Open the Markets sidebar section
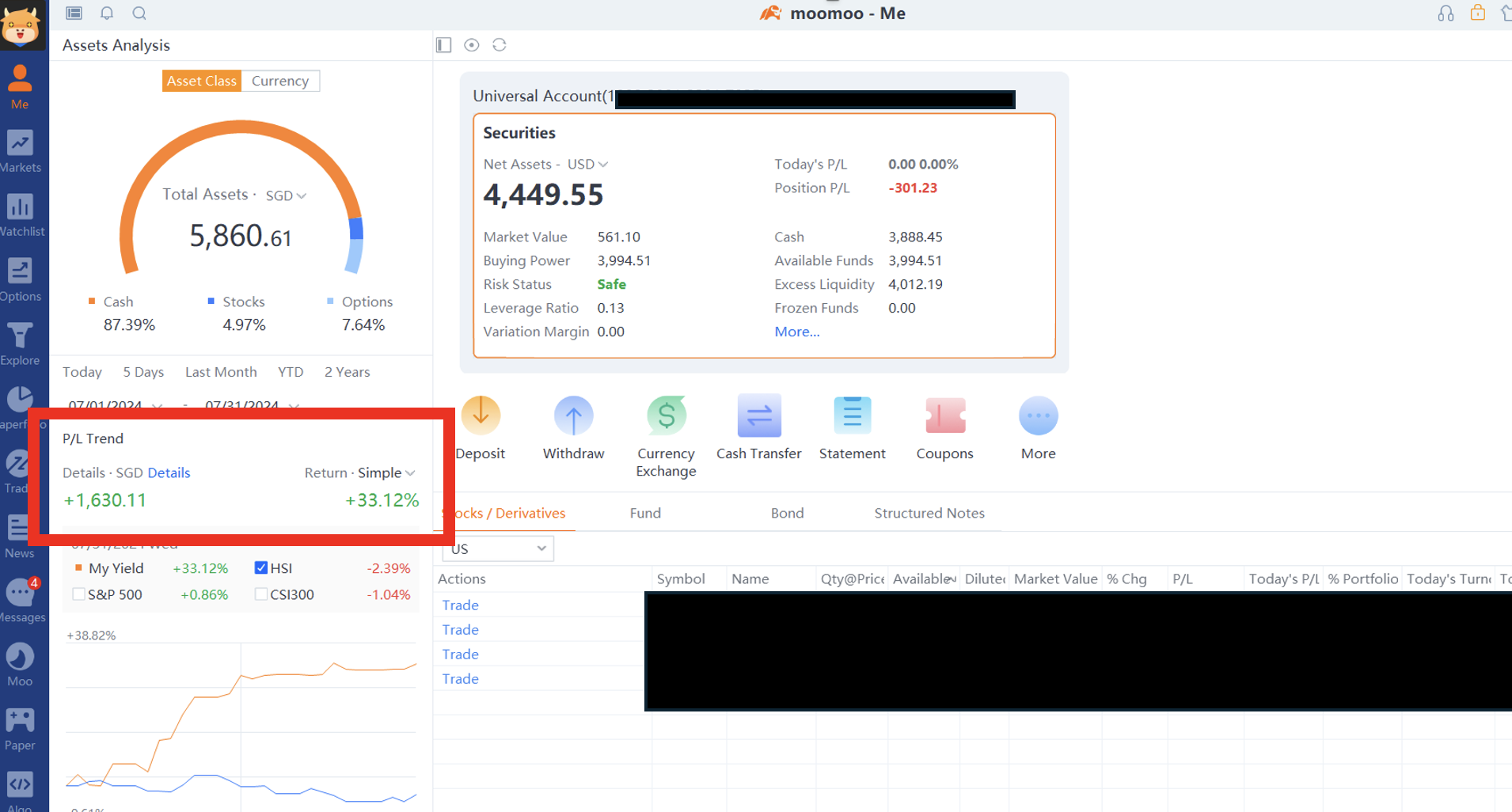Viewport: 1512px width, 812px height. (x=21, y=151)
